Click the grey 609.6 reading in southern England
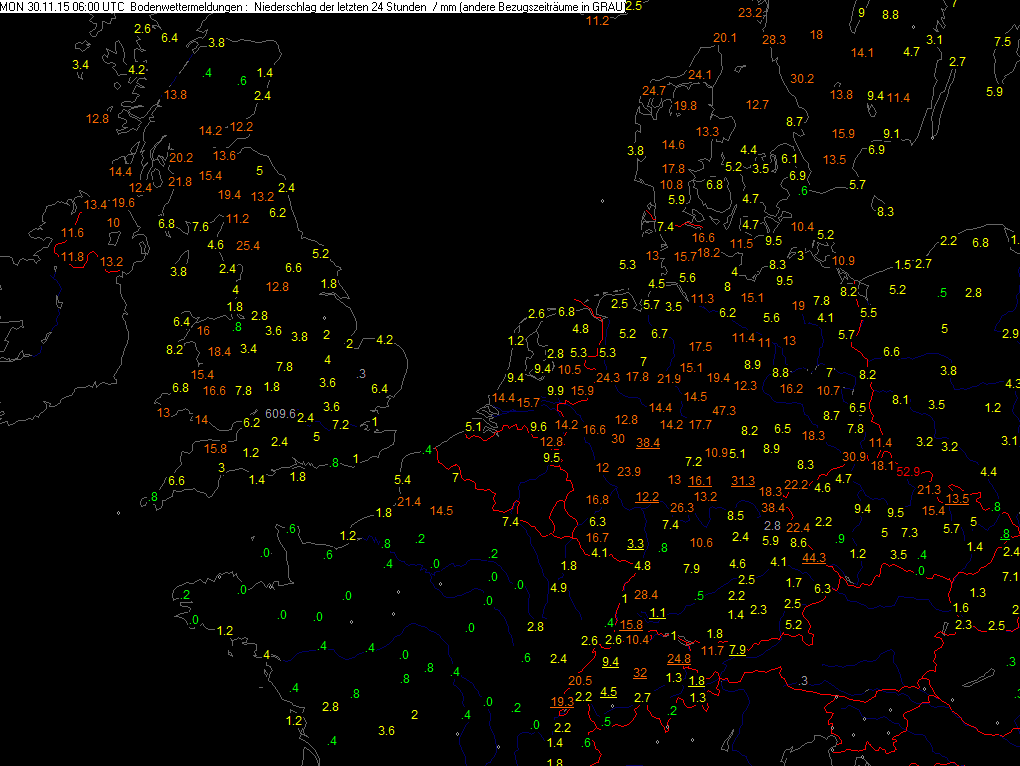Screen dimensions: 1020x766 point(281,414)
